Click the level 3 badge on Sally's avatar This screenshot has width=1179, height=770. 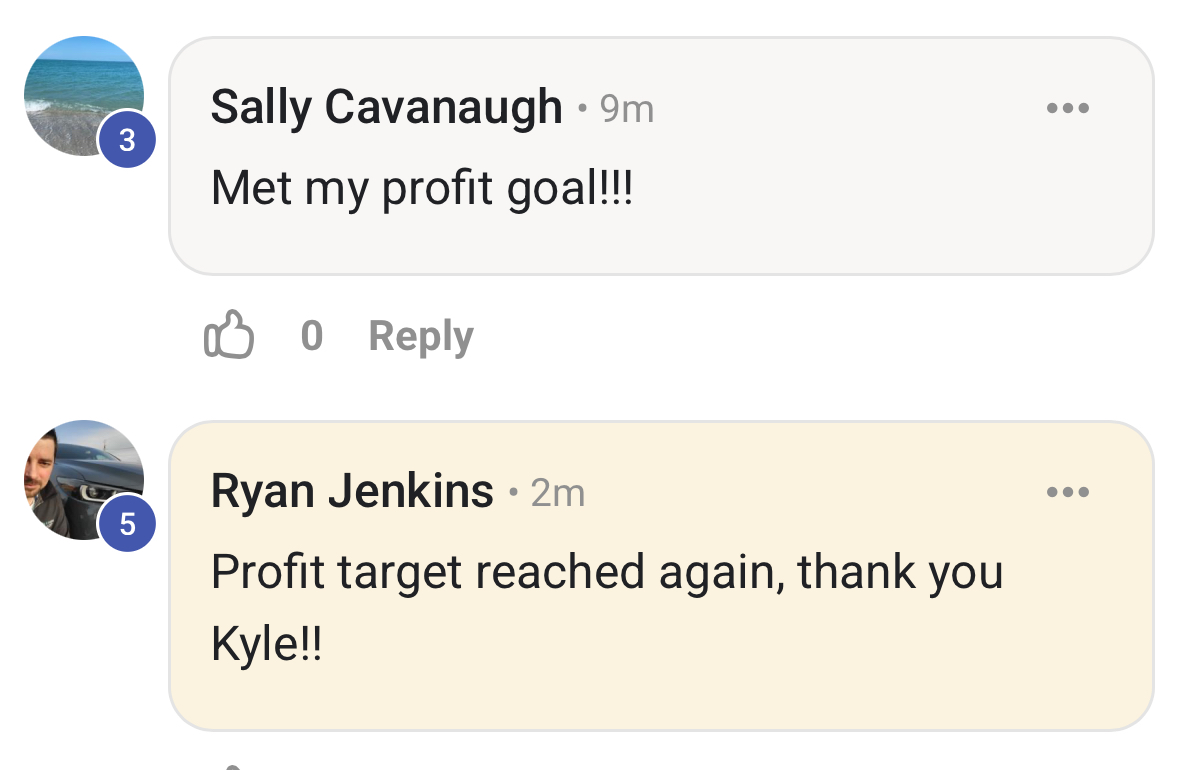(127, 140)
